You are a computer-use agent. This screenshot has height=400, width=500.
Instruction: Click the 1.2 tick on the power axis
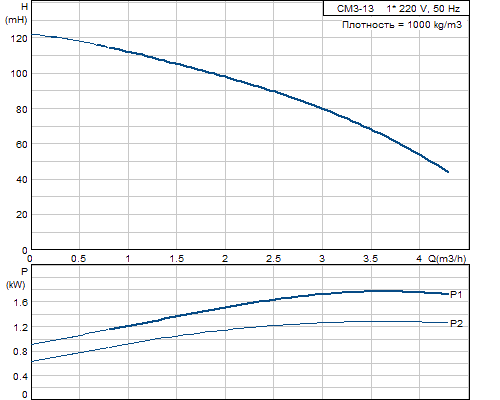(21, 327)
